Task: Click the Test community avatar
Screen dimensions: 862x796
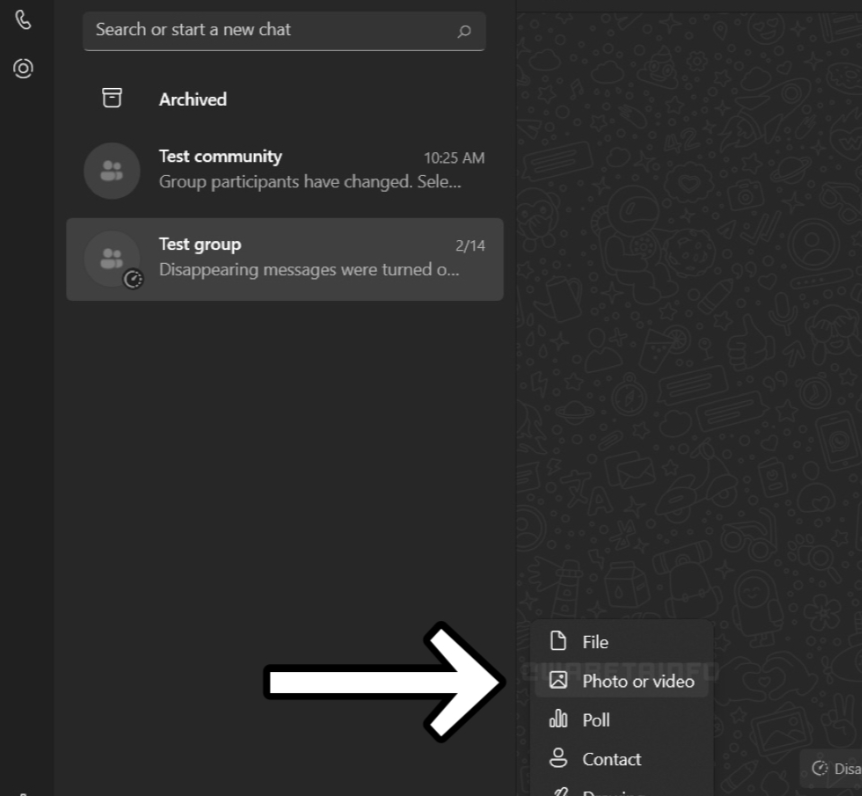Action: click(x=111, y=171)
